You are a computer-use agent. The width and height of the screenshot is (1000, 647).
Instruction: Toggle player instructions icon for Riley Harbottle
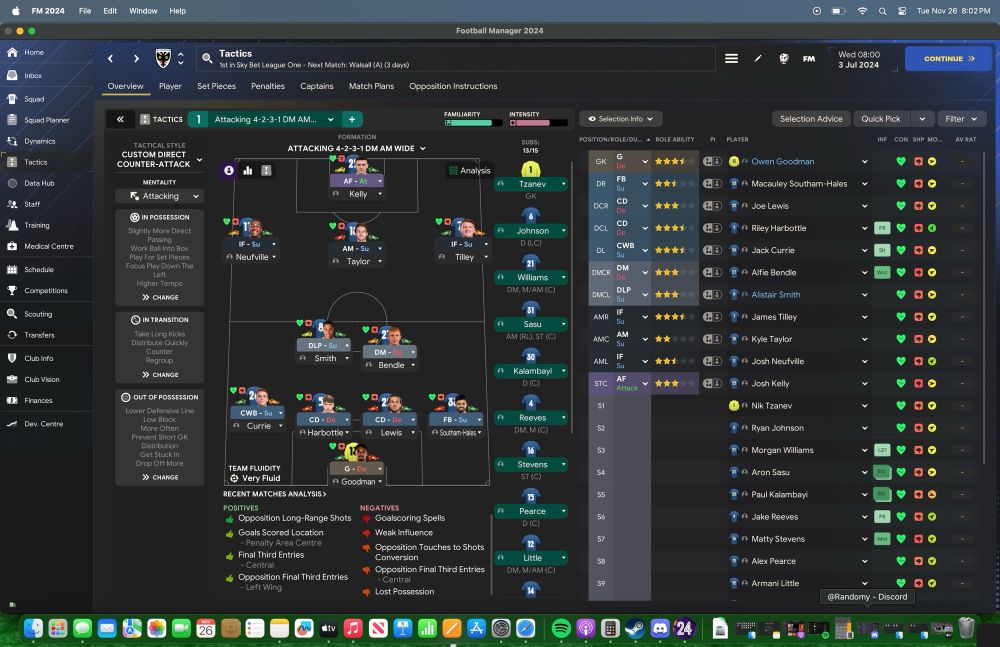coord(712,228)
